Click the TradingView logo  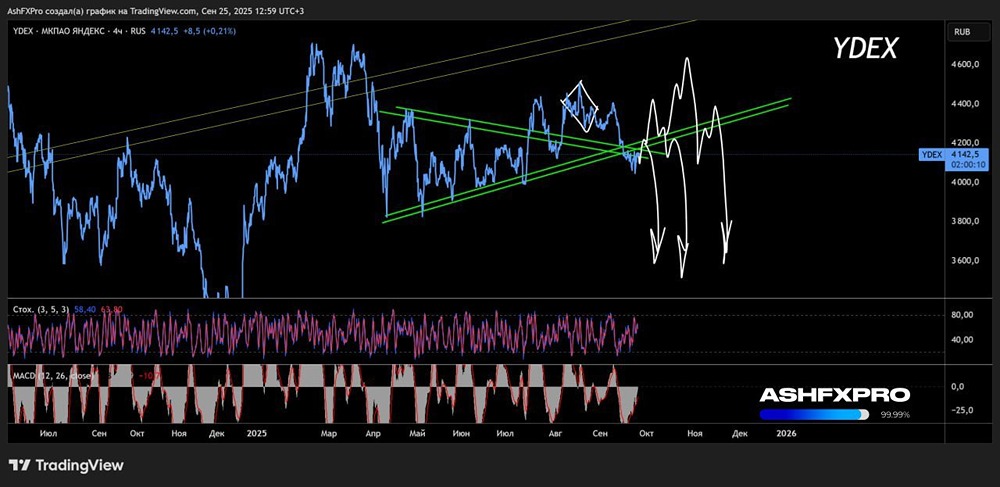[66, 465]
